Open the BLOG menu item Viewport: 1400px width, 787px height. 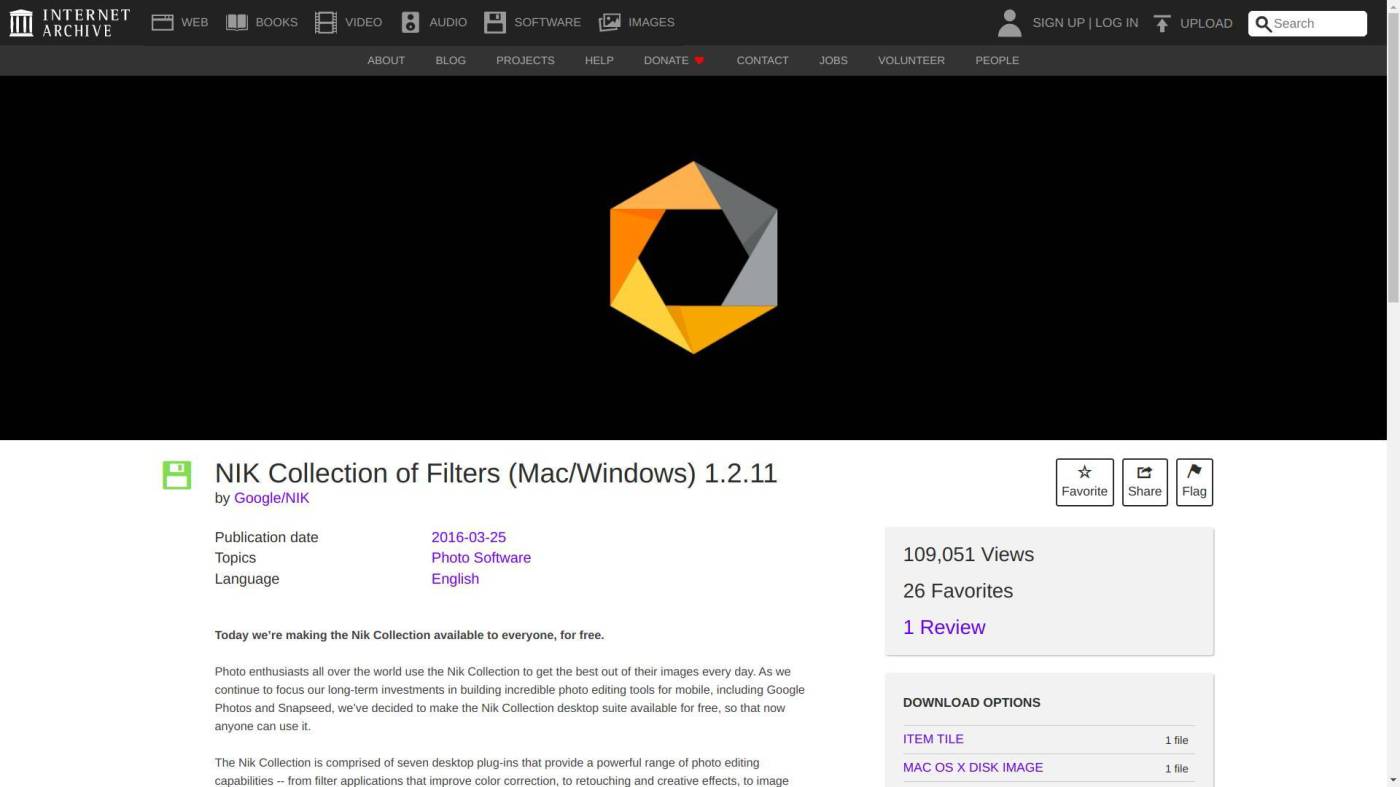451,60
